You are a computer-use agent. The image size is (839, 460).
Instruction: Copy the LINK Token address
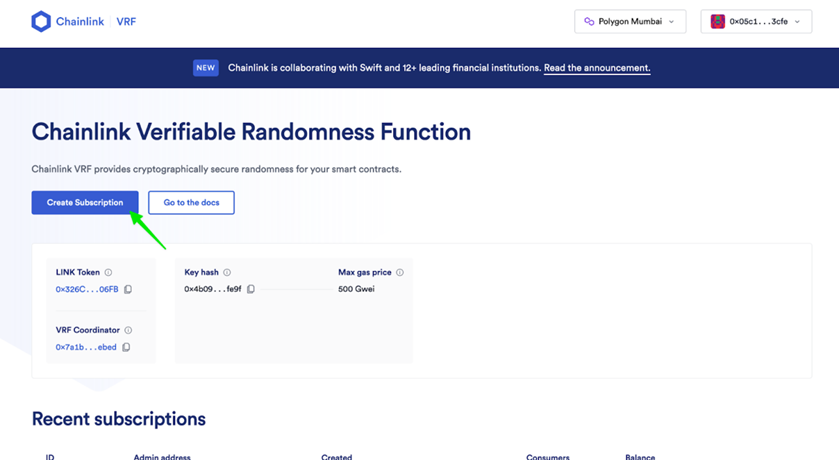tap(128, 289)
